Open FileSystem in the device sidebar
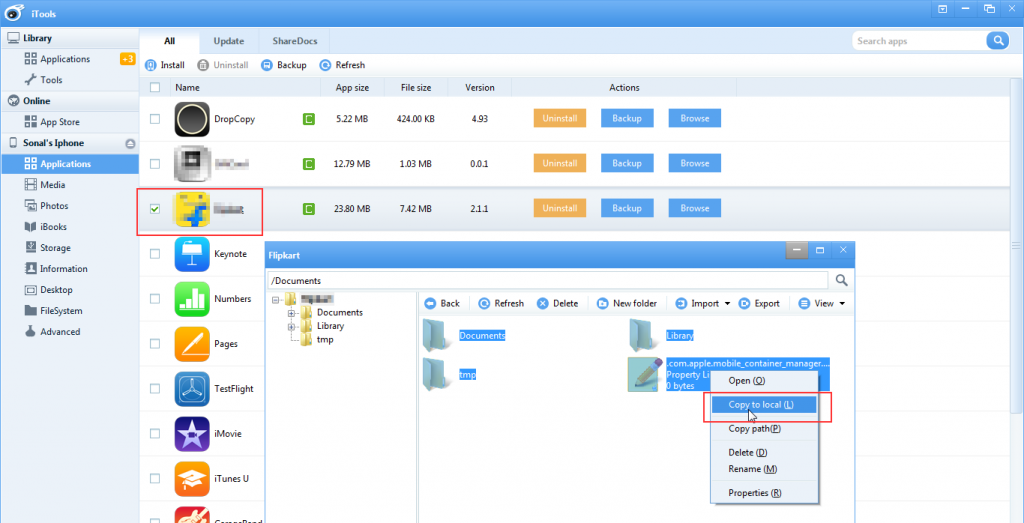 (61, 311)
